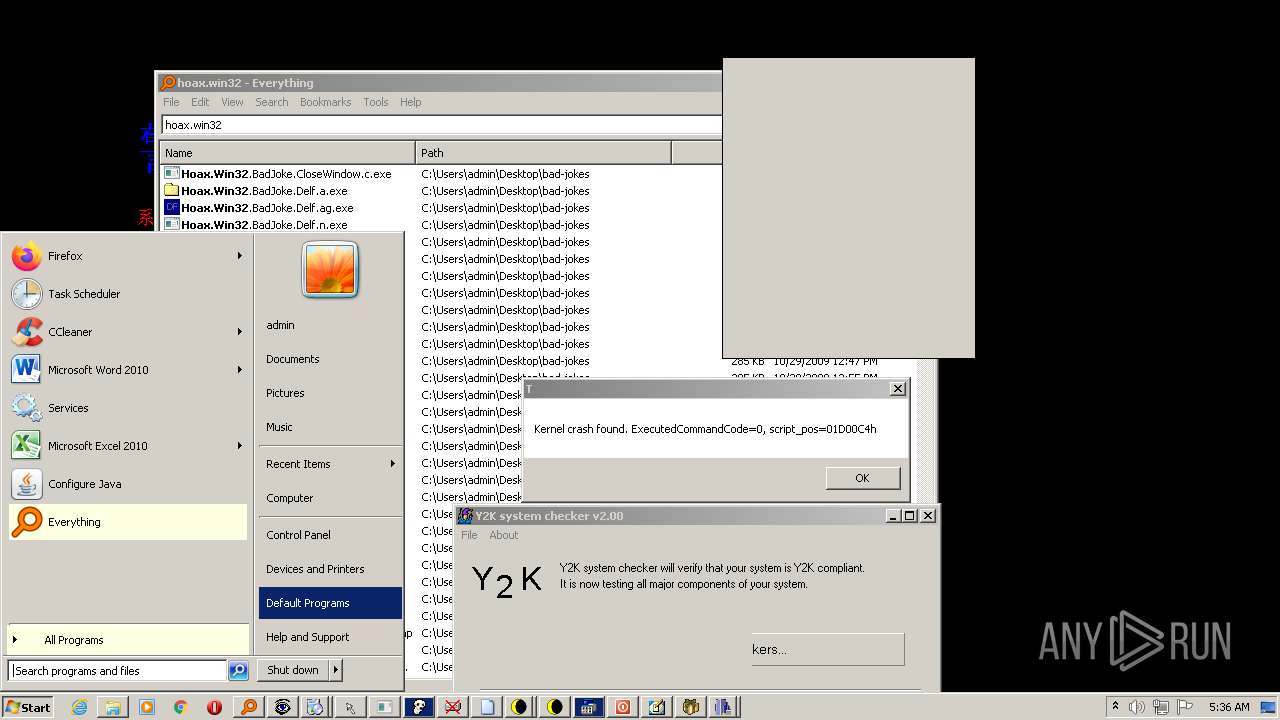Open Control Panel
The height and width of the screenshot is (720, 1280).
(x=330, y=535)
